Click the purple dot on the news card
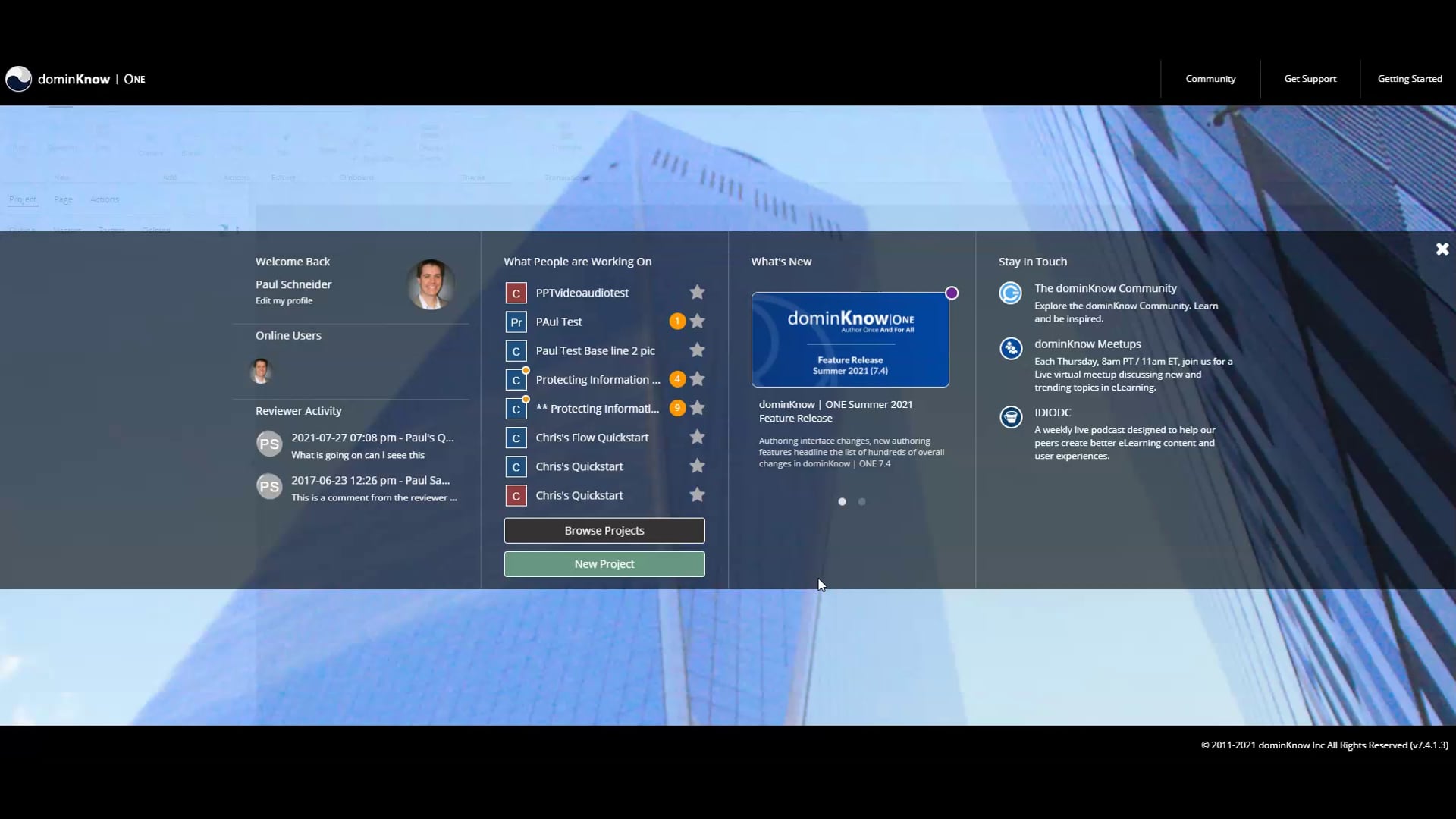 952,293
